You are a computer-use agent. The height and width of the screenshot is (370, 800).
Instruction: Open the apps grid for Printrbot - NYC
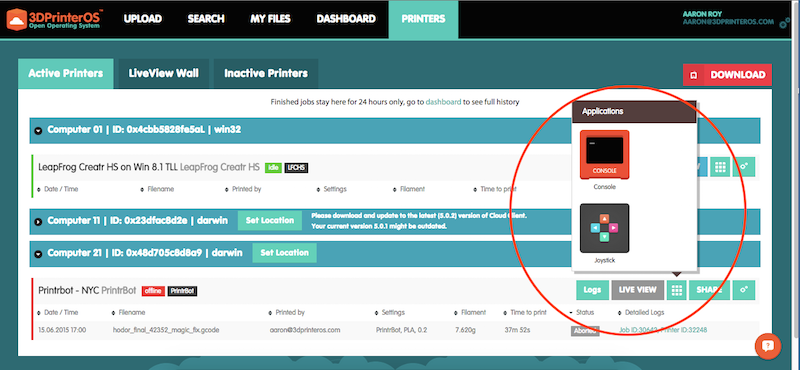click(x=677, y=290)
